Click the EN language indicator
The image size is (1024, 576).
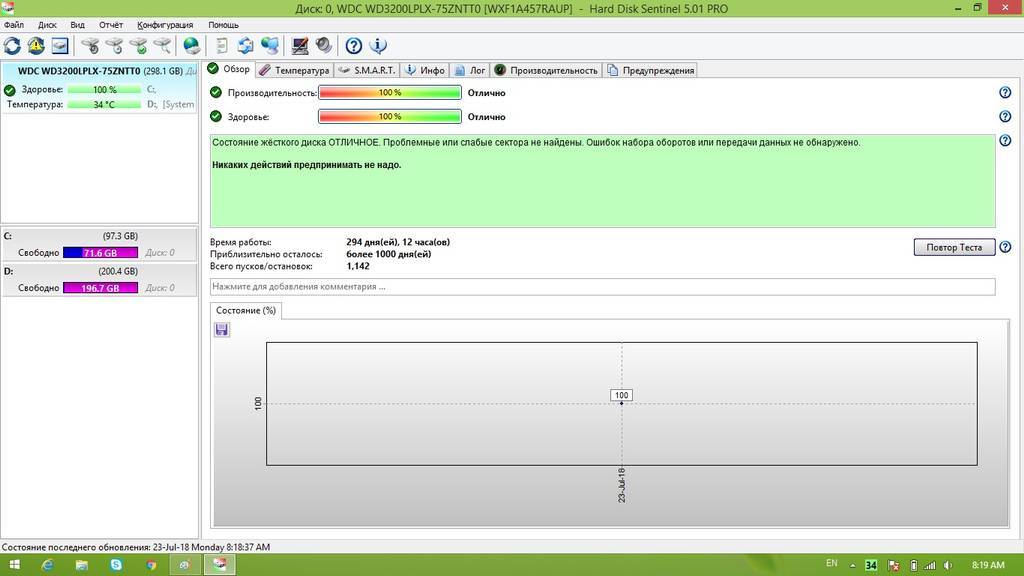coord(831,563)
